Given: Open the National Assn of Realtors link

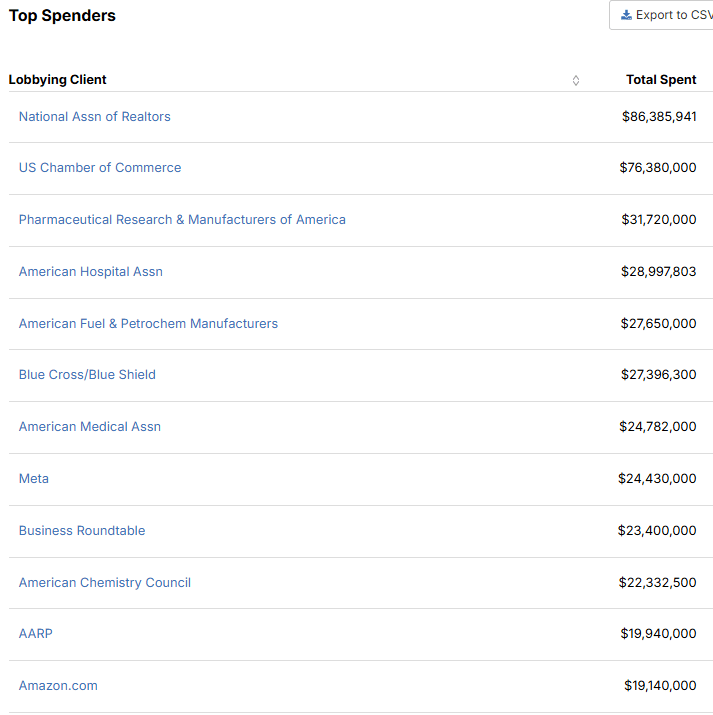Looking at the screenshot, I should pyautogui.click(x=94, y=116).
